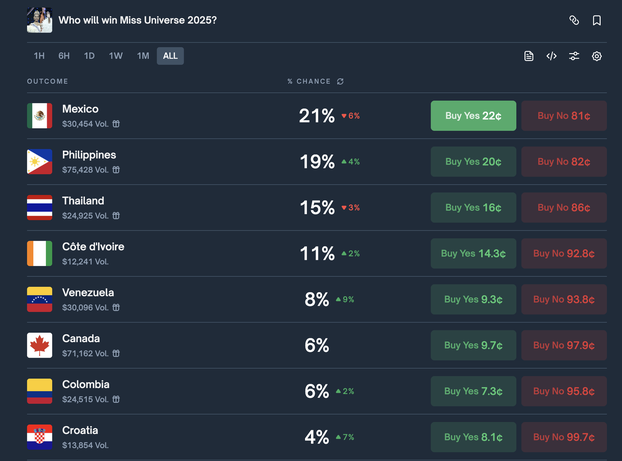
Task: Expand the Venezuela outcome row
Action: pyautogui.click(x=200, y=299)
